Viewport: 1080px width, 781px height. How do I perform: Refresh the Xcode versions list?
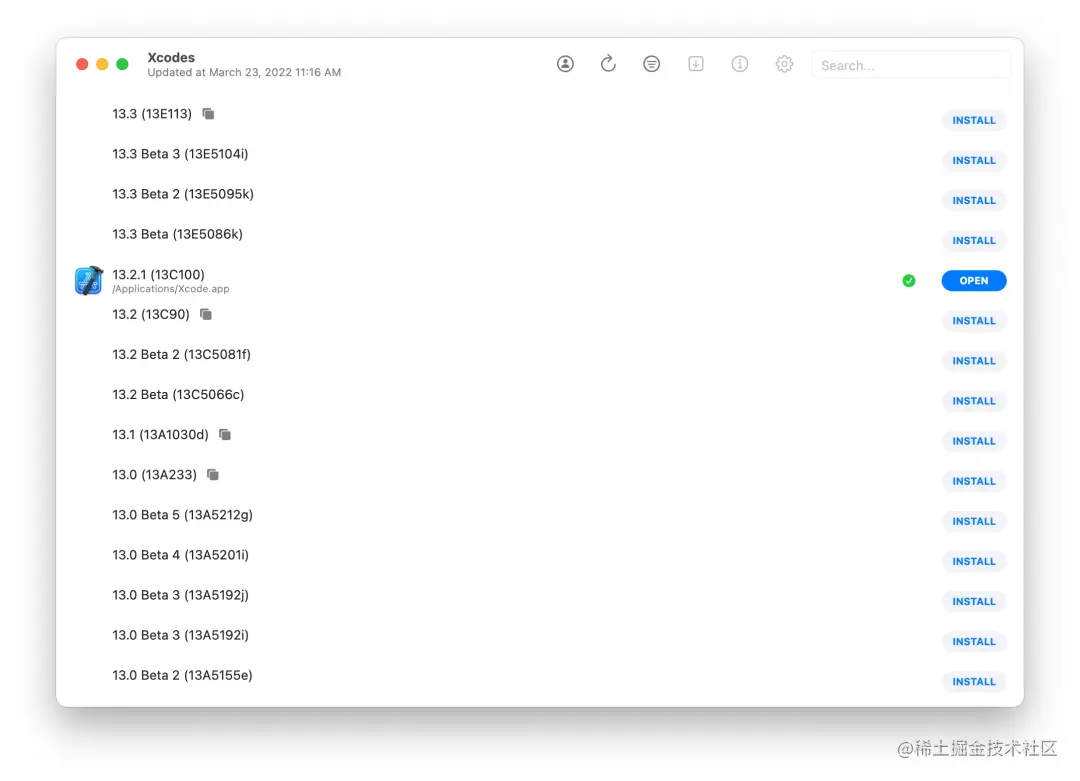[608, 64]
